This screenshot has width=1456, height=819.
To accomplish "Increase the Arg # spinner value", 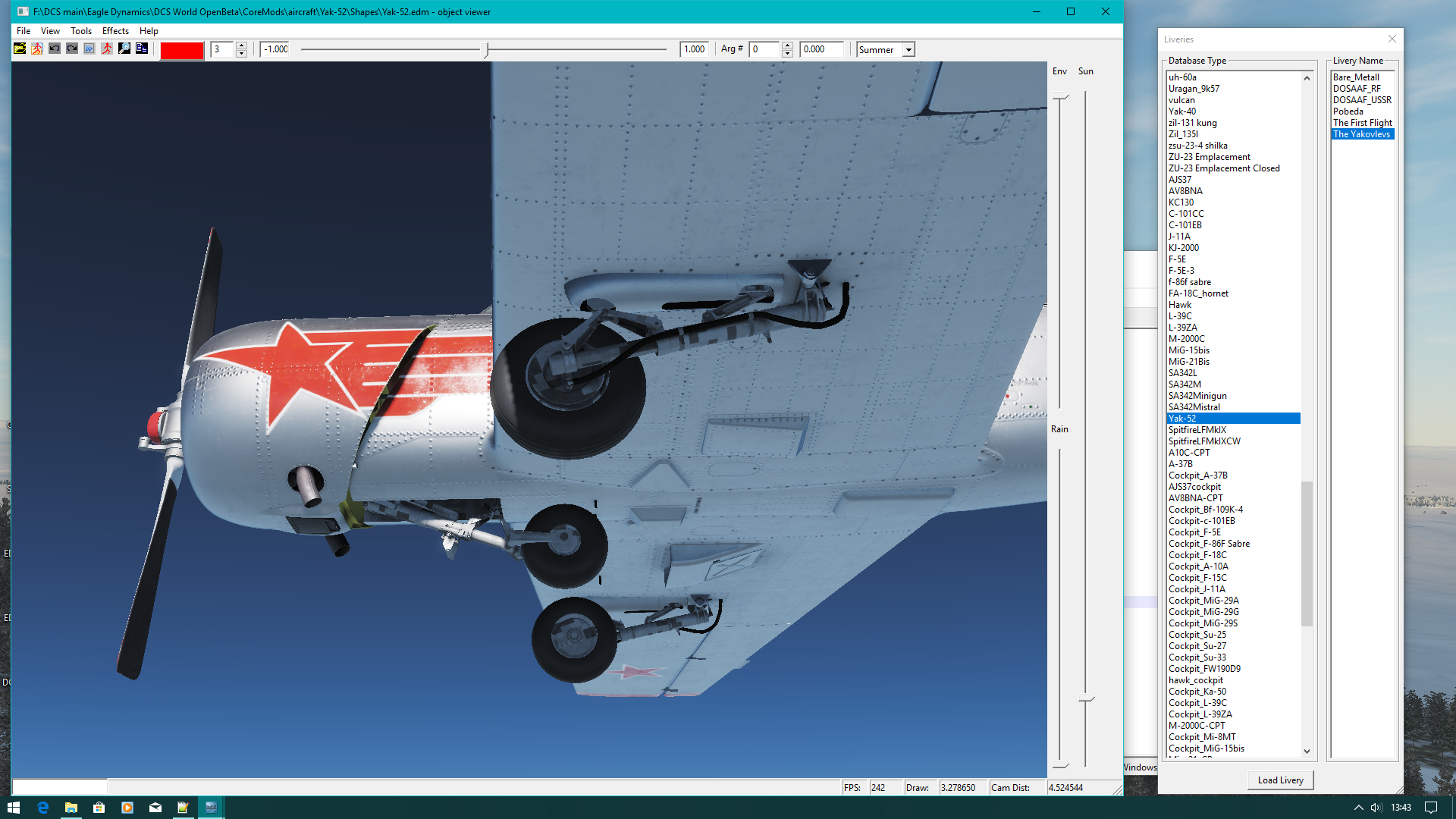I will (x=787, y=45).
